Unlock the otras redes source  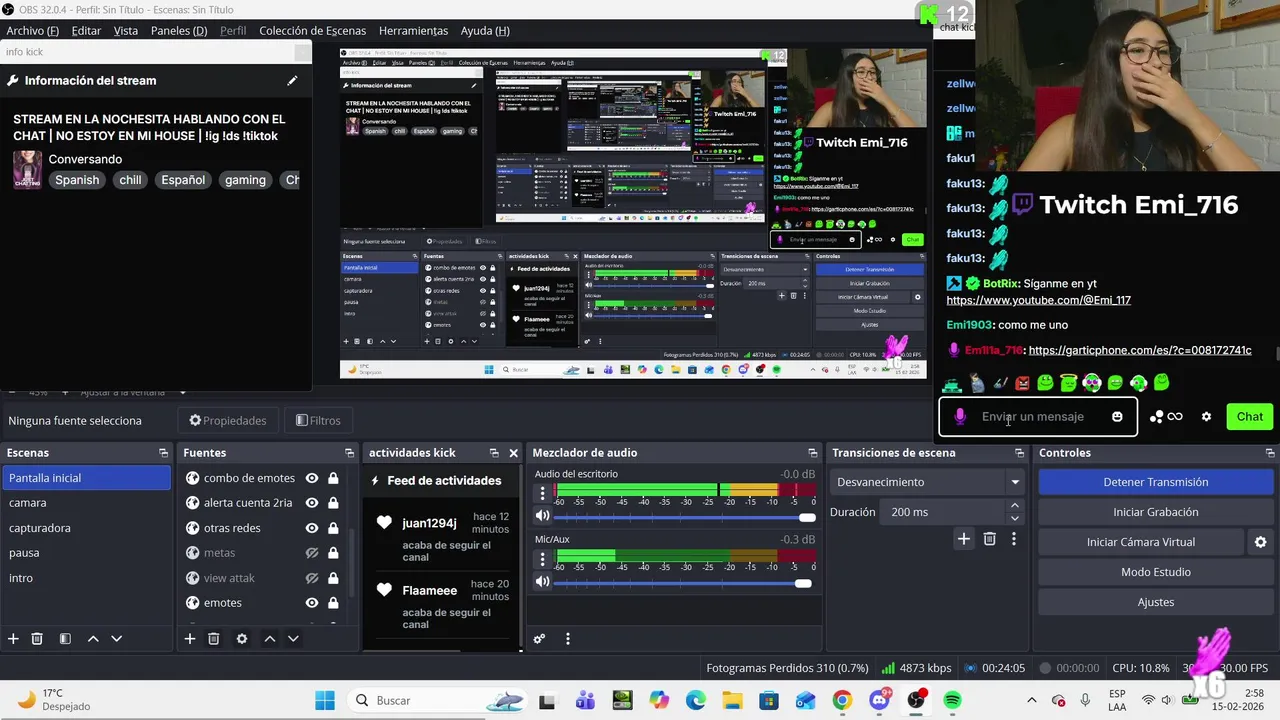tap(333, 528)
